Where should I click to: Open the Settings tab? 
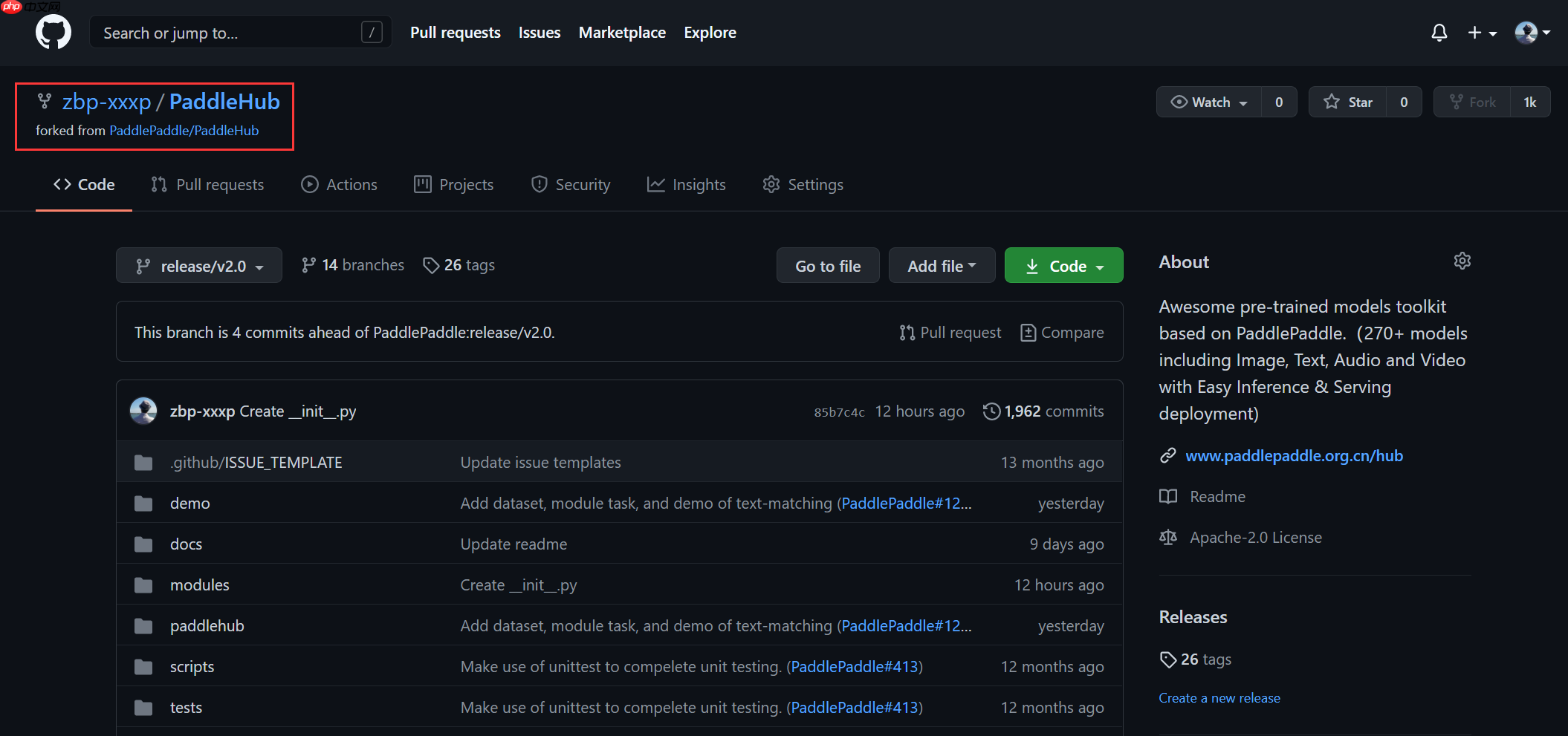803,185
